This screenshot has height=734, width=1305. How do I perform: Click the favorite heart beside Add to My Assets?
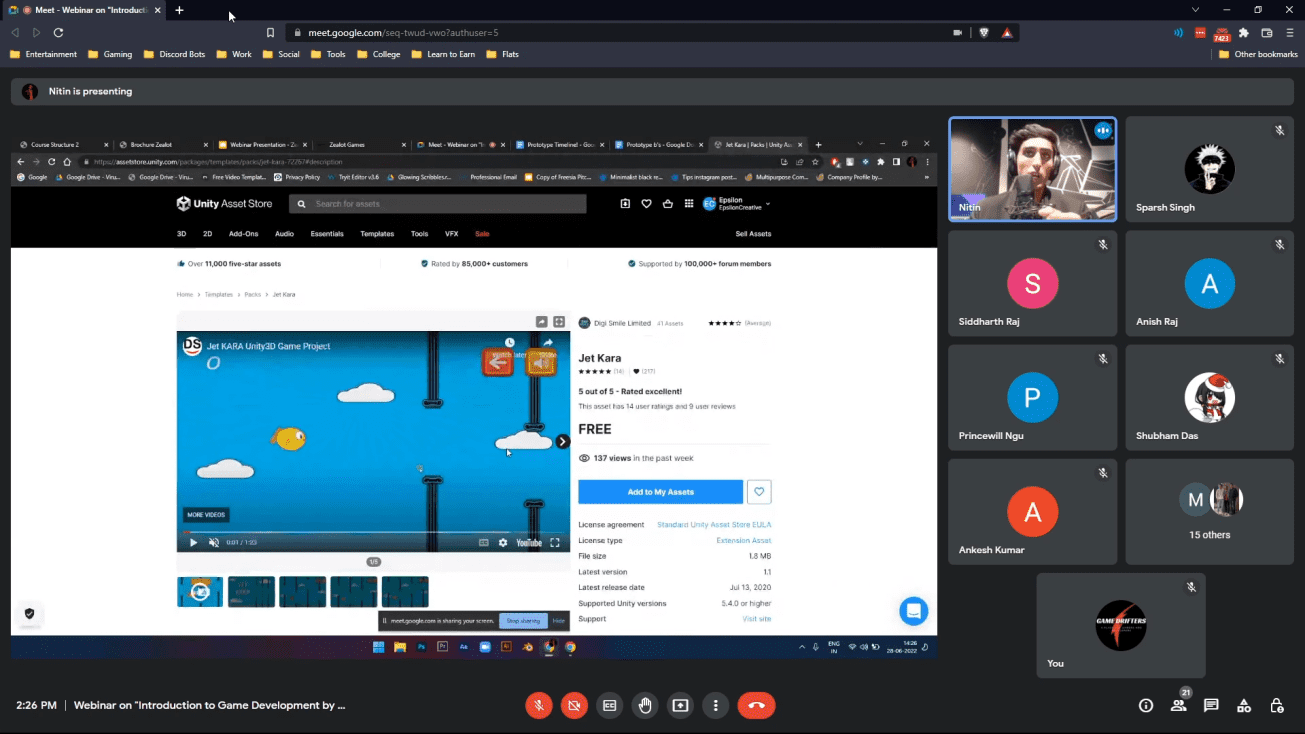pyautogui.click(x=759, y=492)
